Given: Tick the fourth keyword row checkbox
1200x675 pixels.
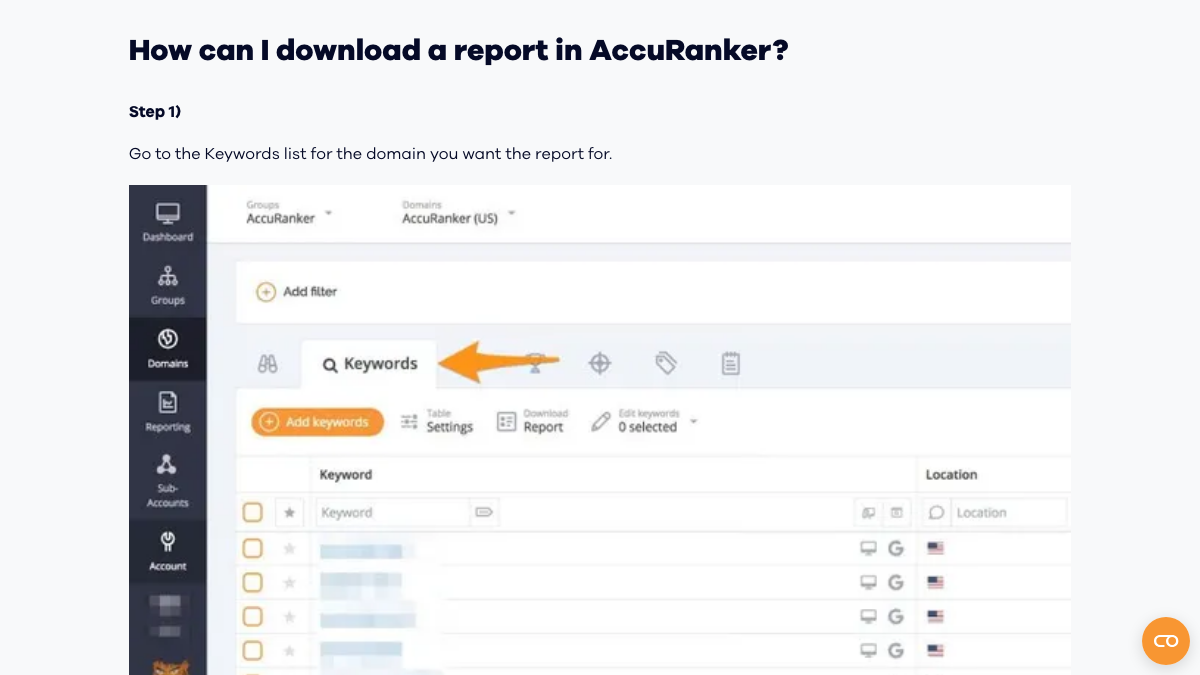Looking at the screenshot, I should (x=253, y=650).
